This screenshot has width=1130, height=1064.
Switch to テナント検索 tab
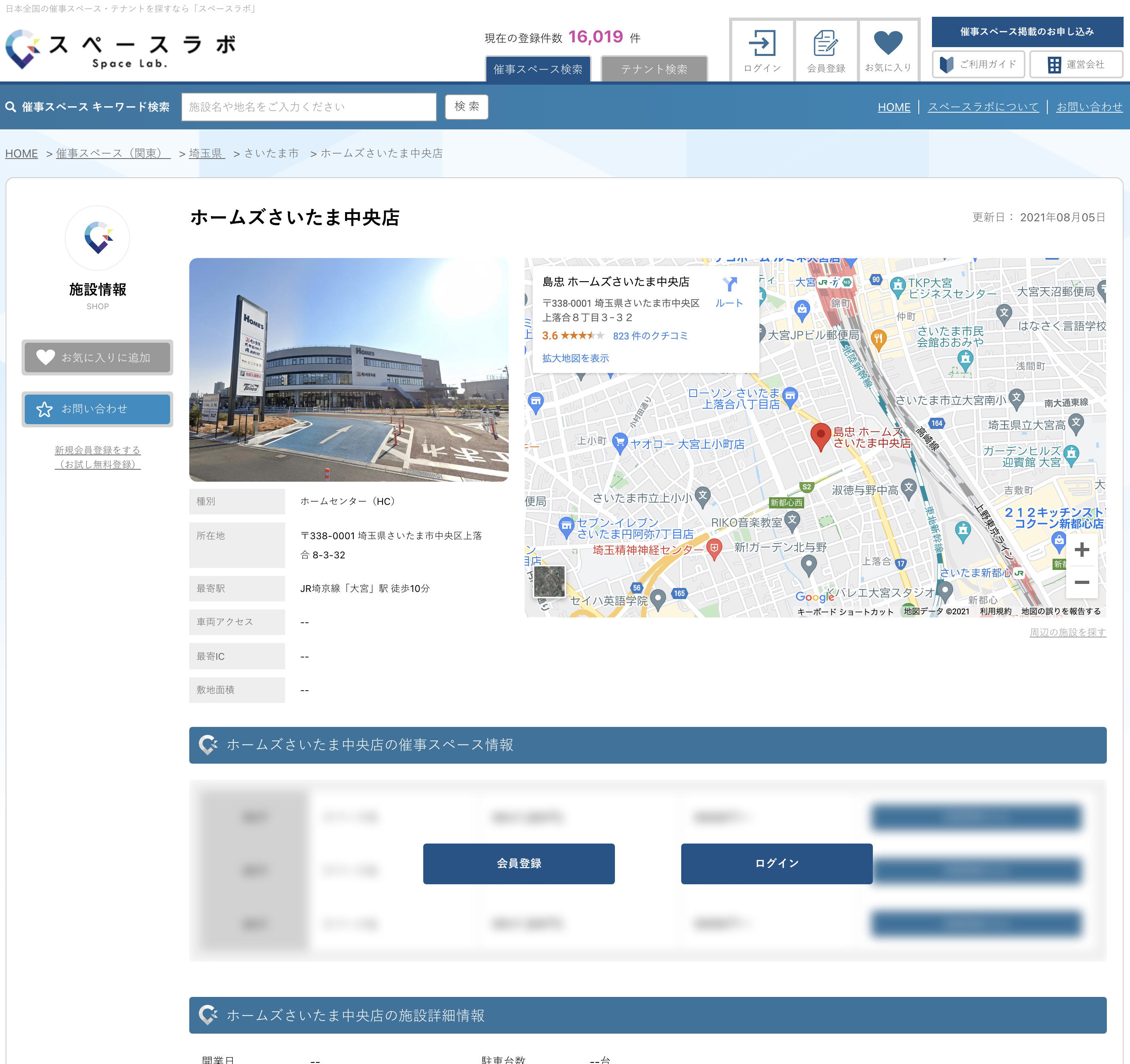(x=654, y=69)
